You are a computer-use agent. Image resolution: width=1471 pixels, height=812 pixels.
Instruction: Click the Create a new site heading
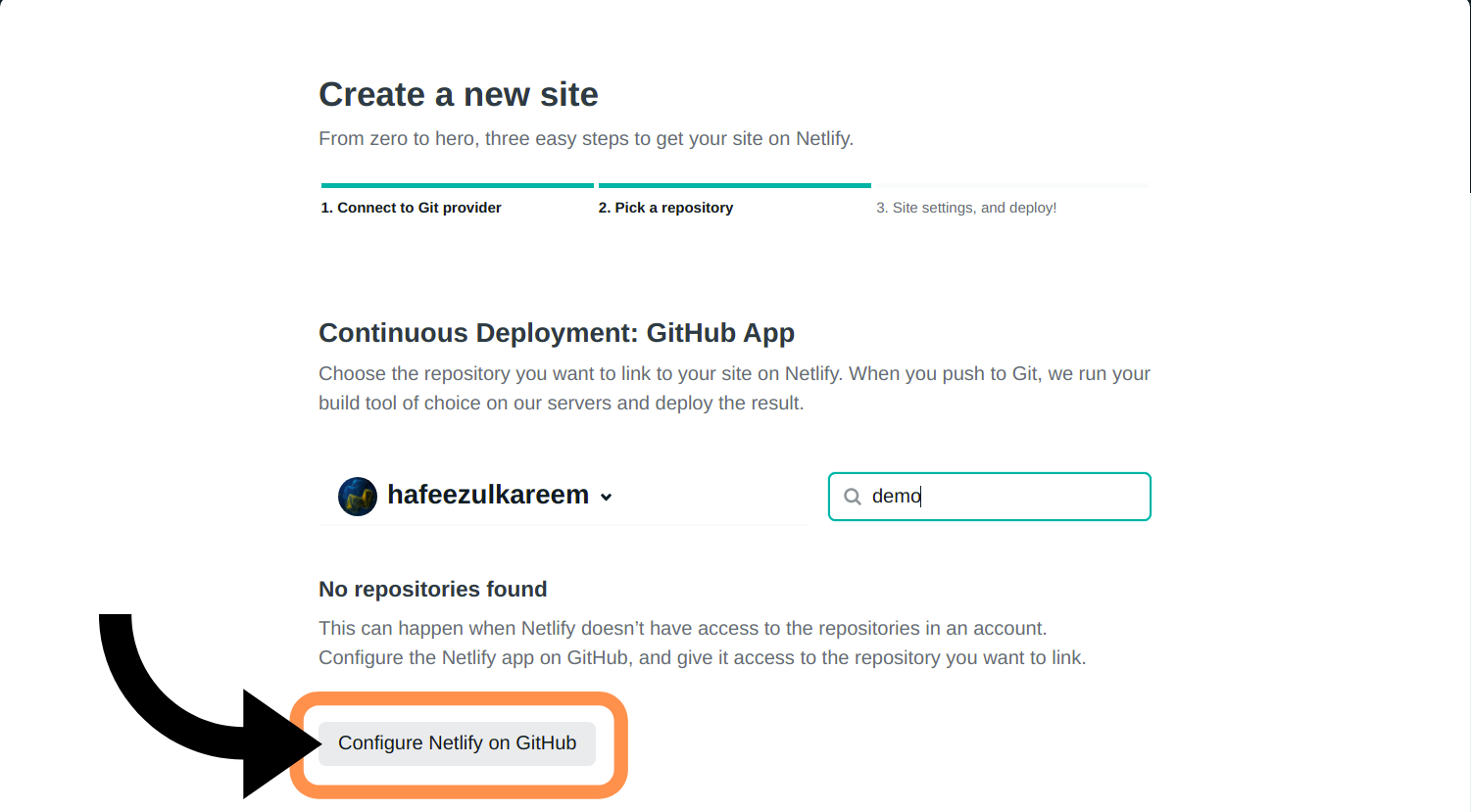coord(458,94)
